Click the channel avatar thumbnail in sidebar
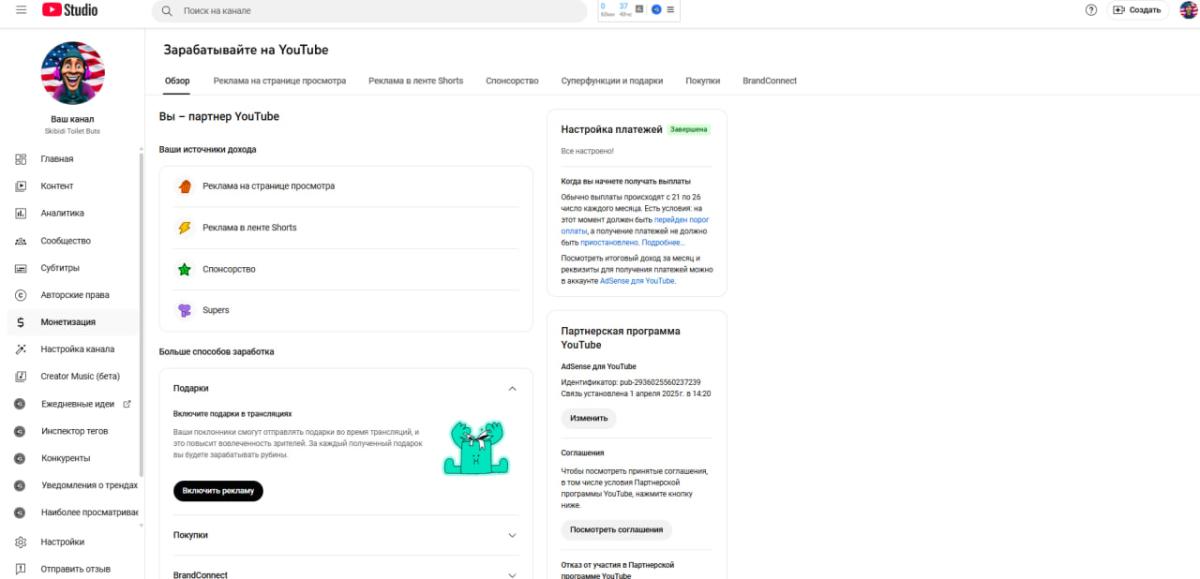The width and height of the screenshot is (1200, 579). click(x=72, y=73)
